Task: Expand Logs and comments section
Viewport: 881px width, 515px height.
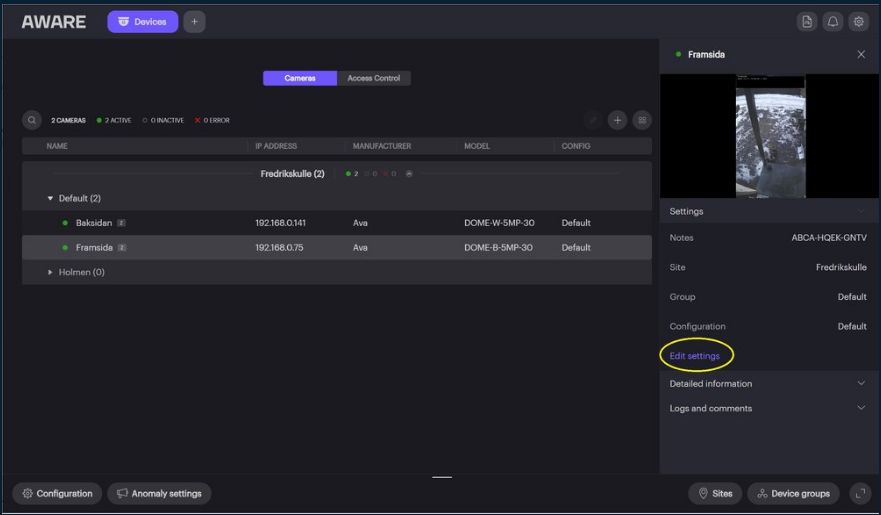Action: 769,408
